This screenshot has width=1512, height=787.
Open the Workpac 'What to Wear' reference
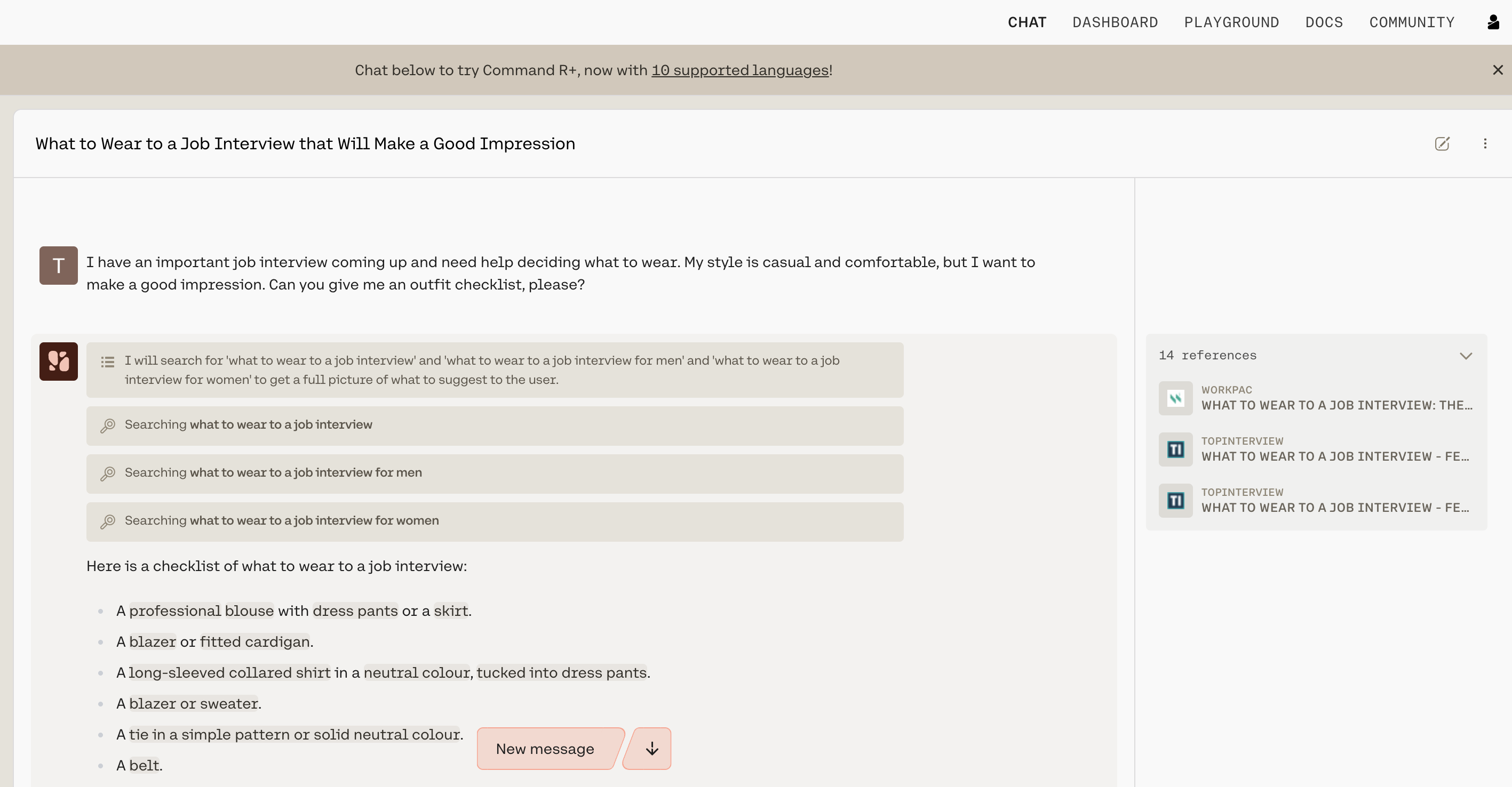pos(1336,405)
